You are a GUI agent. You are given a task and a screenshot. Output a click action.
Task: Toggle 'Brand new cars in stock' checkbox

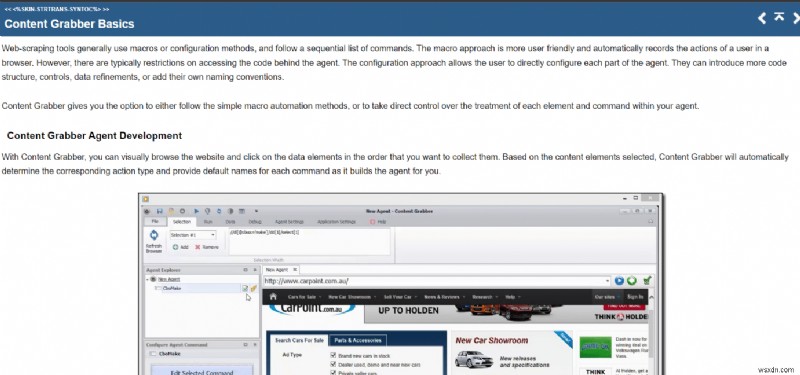point(333,356)
